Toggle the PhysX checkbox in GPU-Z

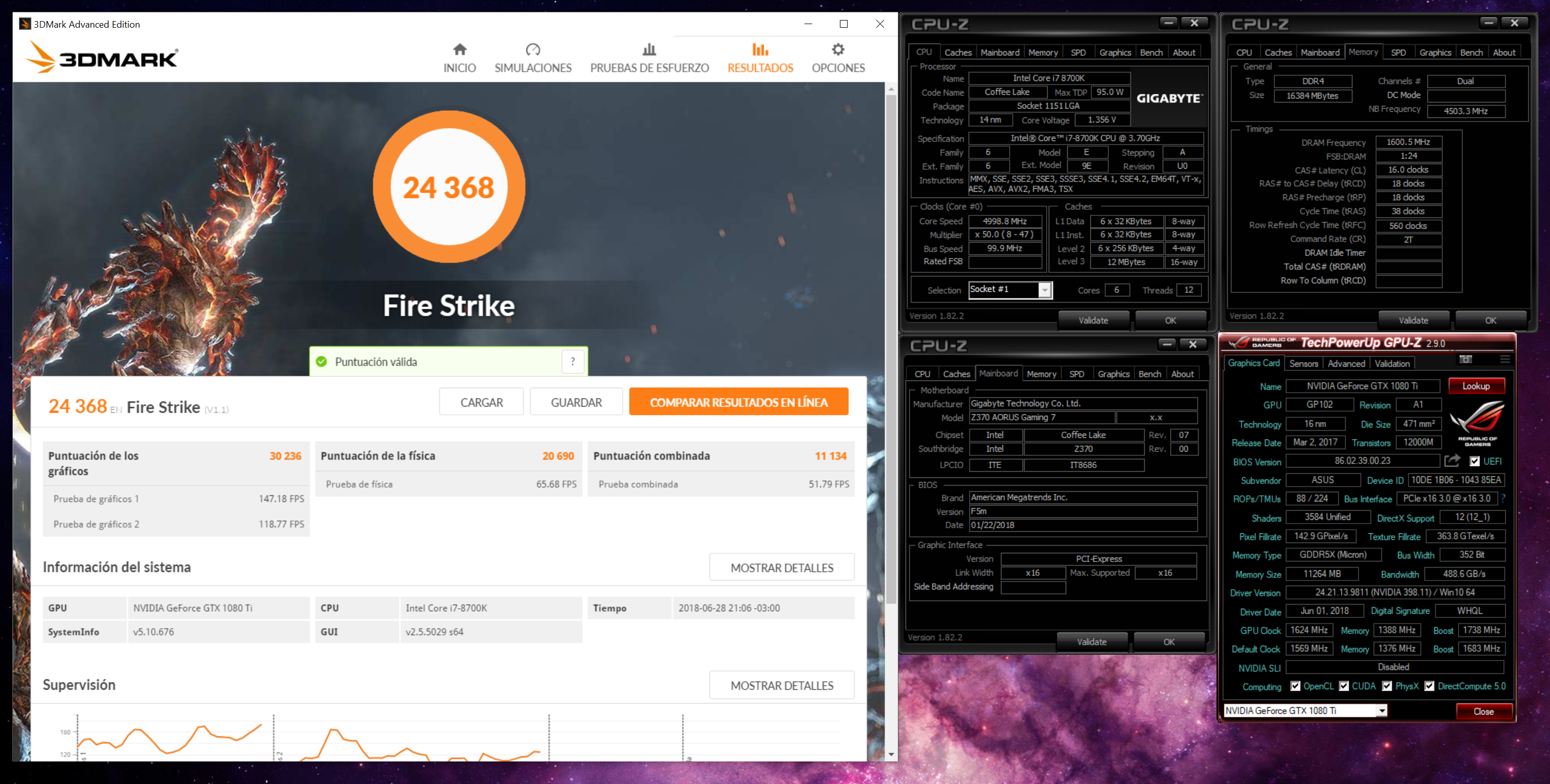1387,686
